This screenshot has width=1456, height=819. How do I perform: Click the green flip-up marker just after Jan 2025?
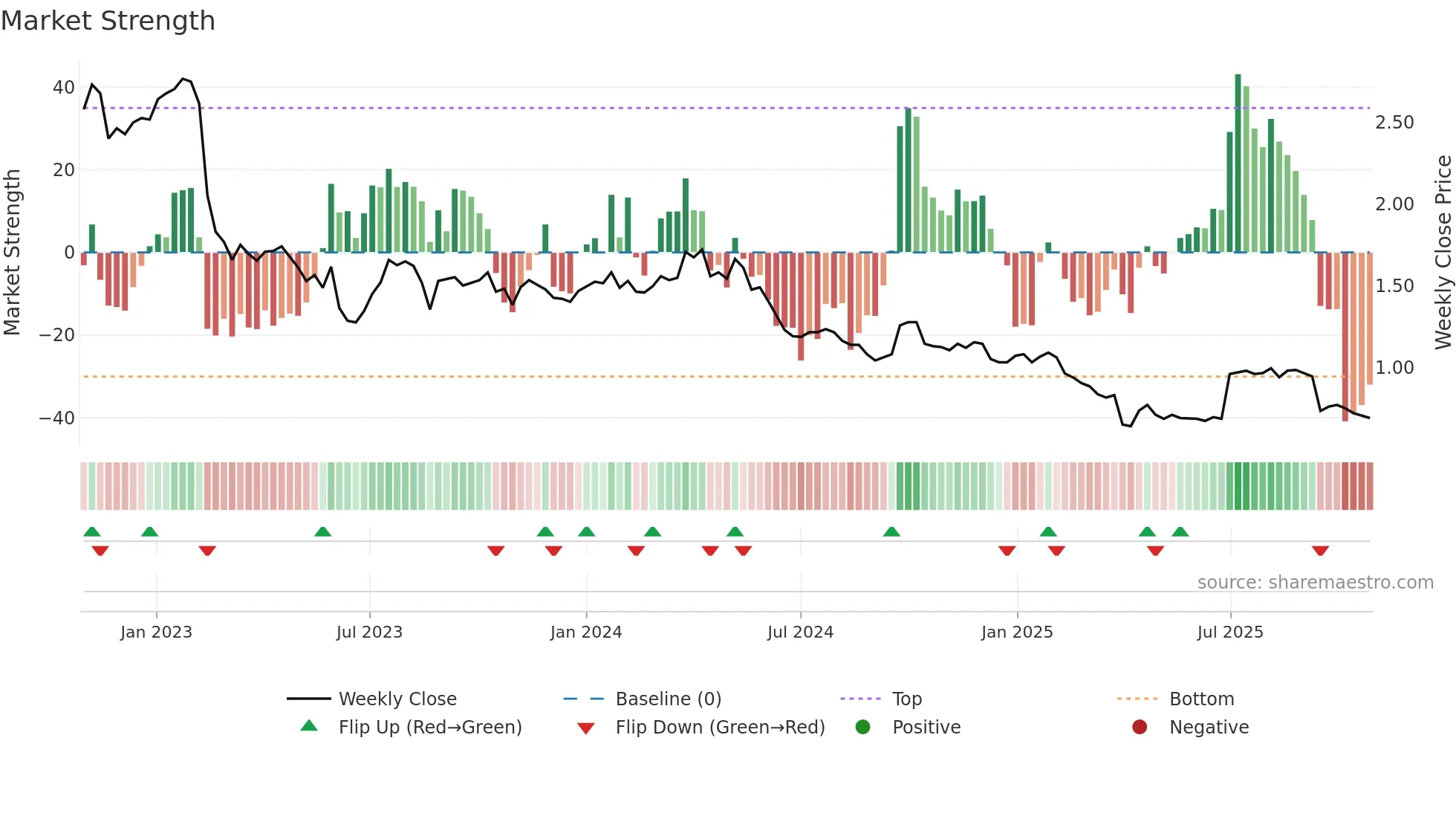pos(1048,531)
